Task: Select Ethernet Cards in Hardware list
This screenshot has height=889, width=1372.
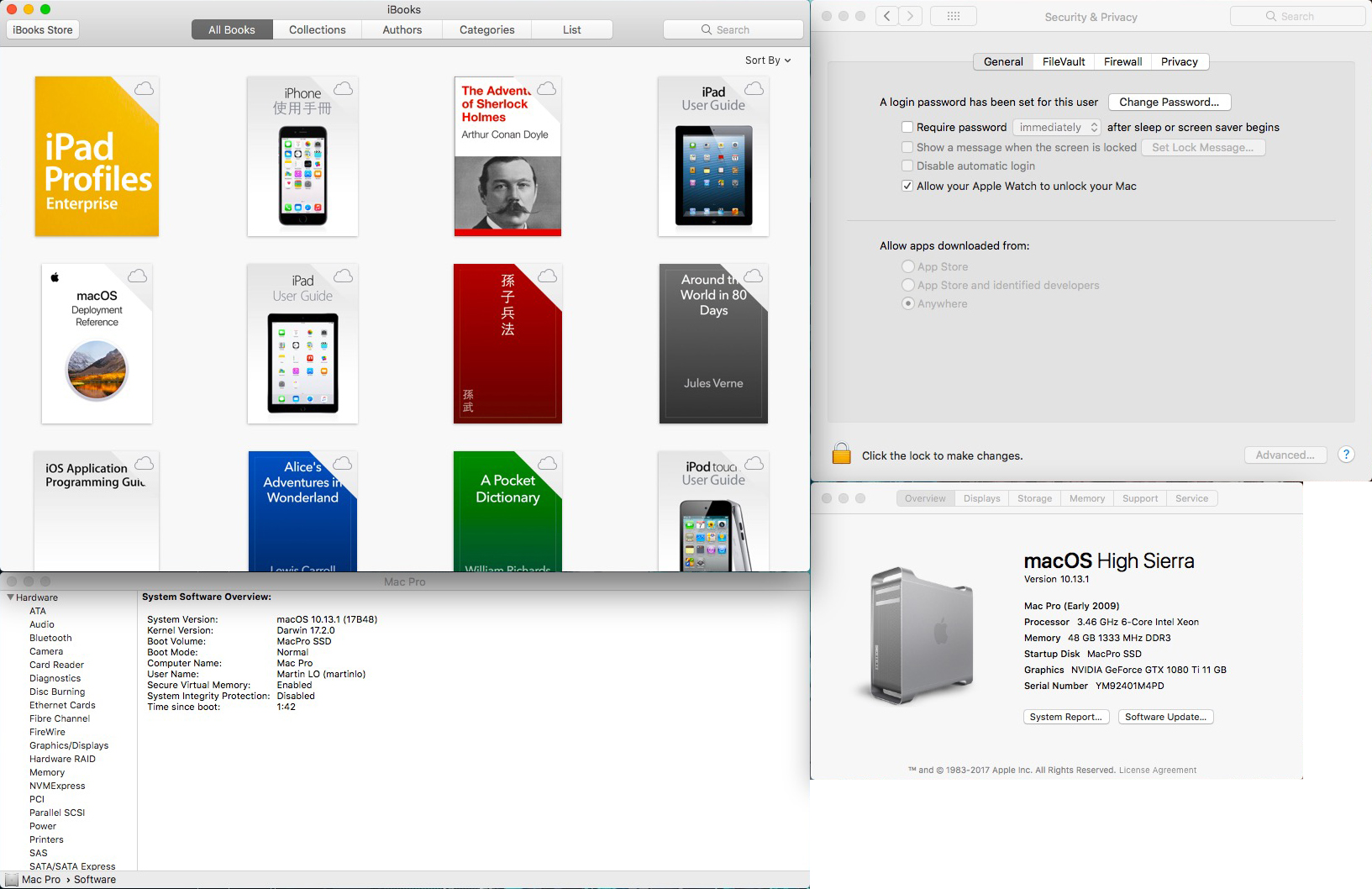Action: (x=62, y=705)
